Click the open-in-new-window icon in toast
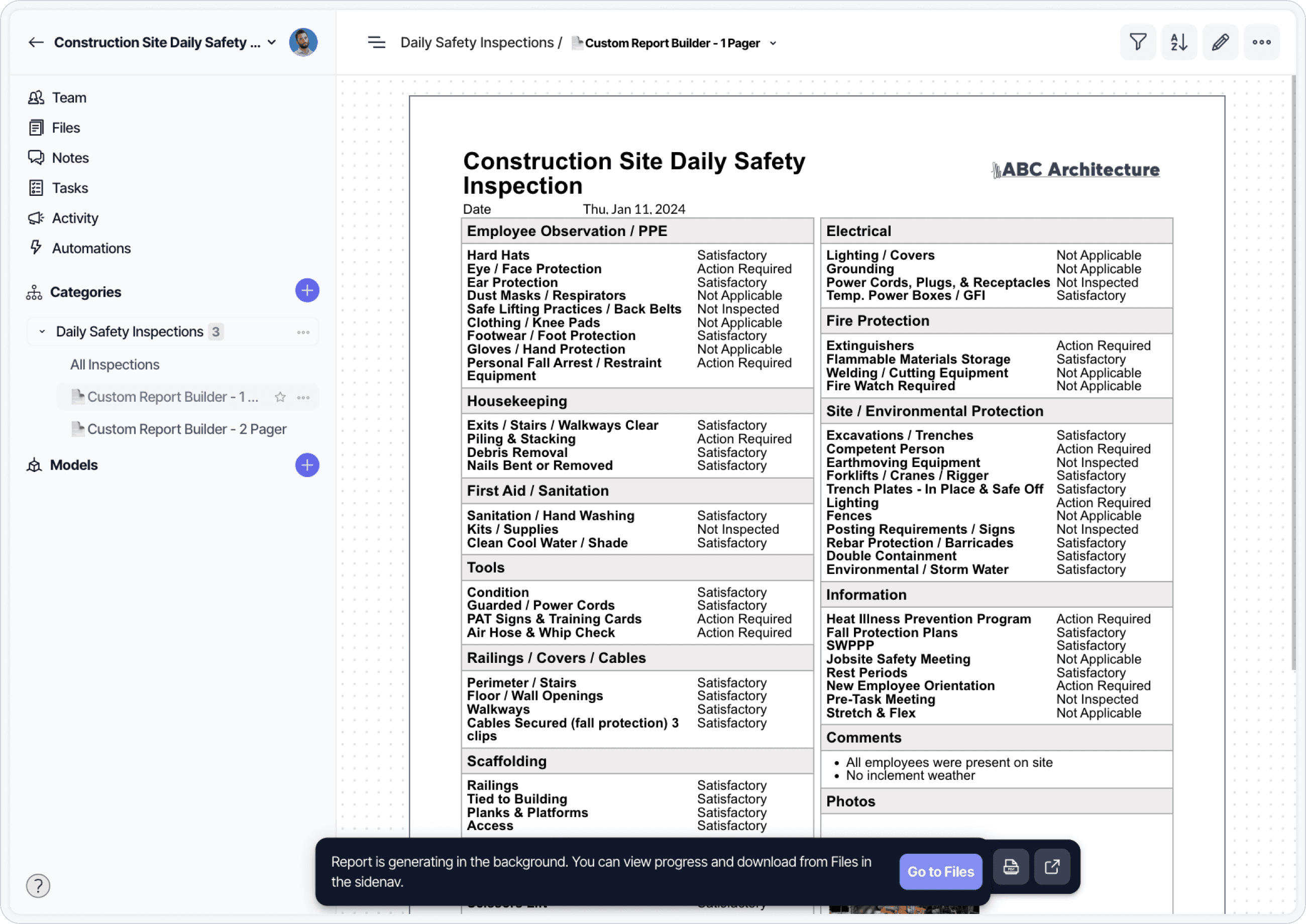The height and width of the screenshot is (924, 1306). pos(1052,867)
